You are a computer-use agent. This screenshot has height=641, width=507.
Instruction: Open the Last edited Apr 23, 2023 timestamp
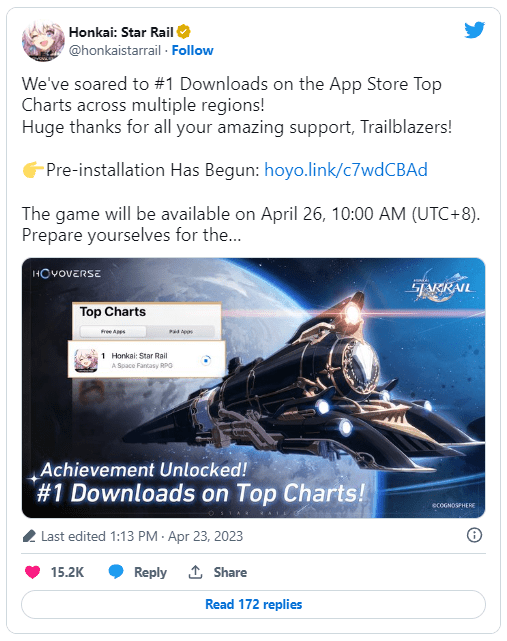click(x=142, y=536)
